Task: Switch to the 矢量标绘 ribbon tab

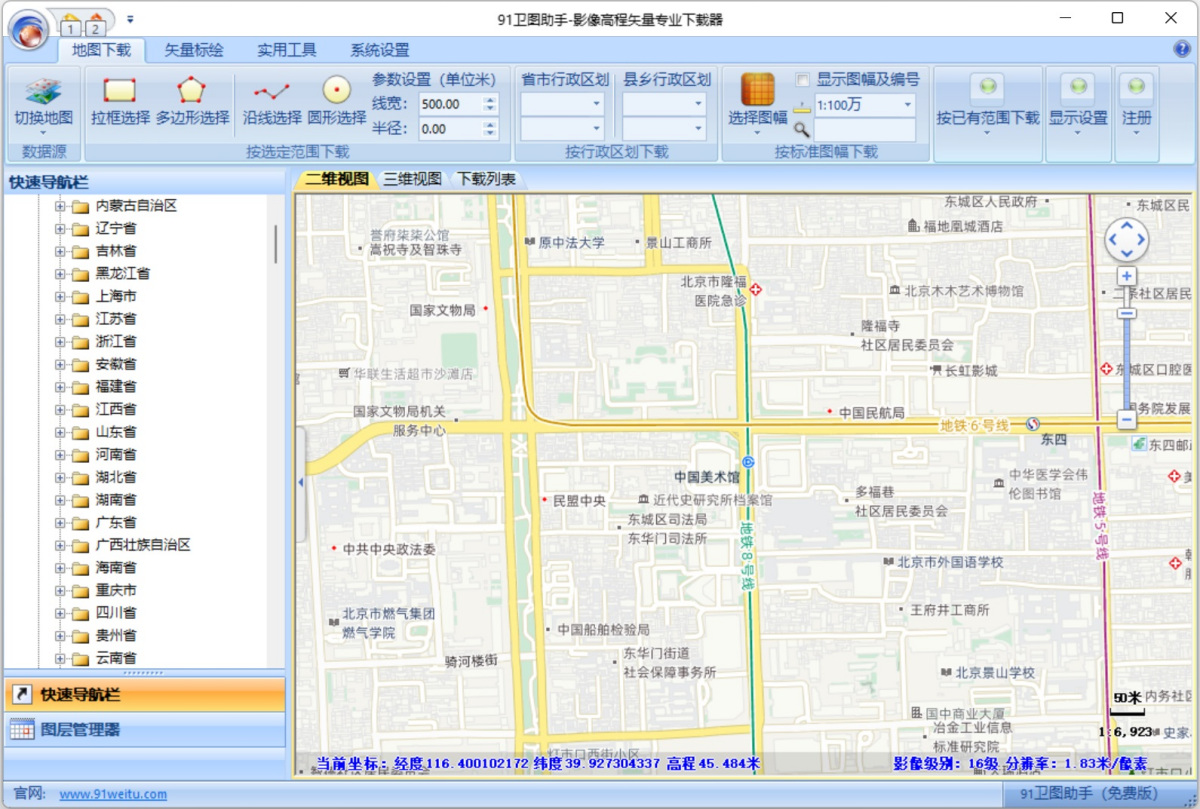Action: tap(193, 49)
